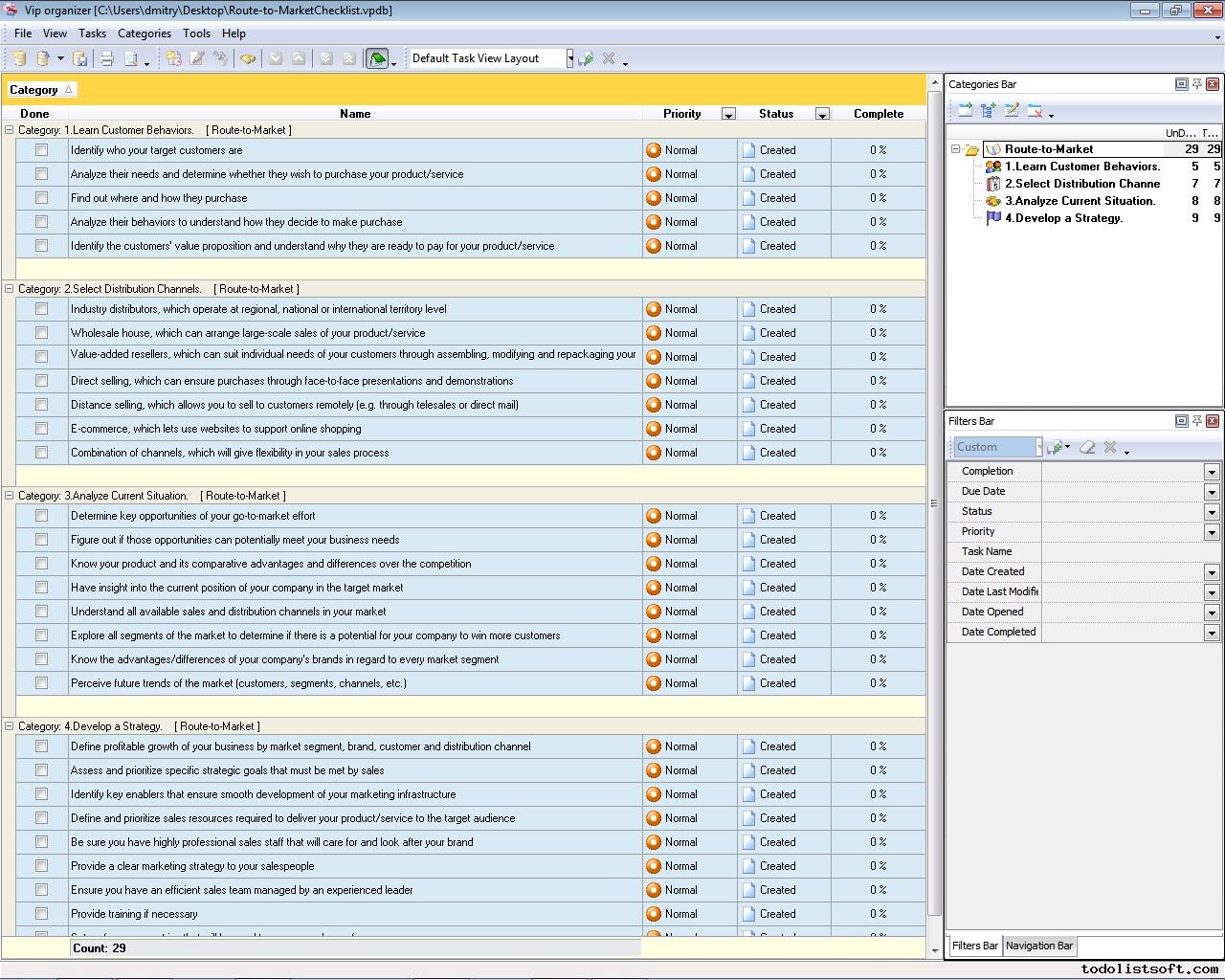Click the Save database icon in the toolbar
The image size is (1225, 980).
click(80, 58)
